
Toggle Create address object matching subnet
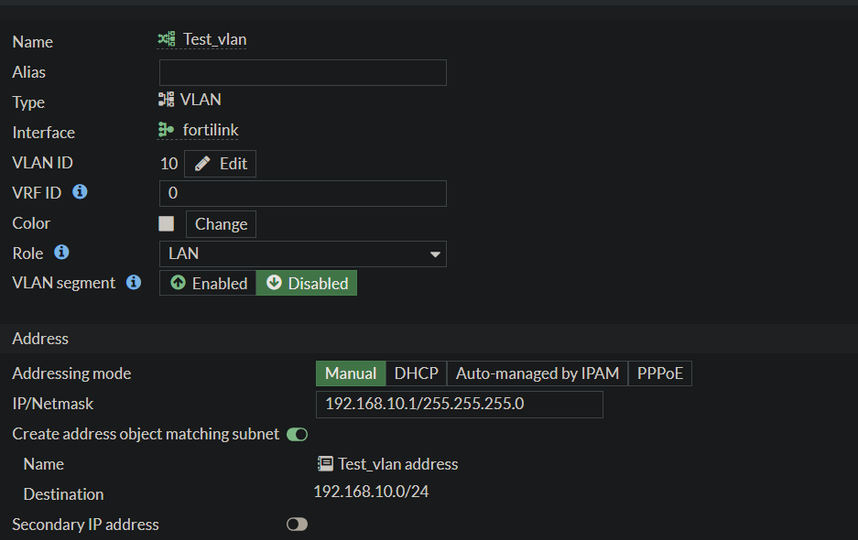pos(297,434)
